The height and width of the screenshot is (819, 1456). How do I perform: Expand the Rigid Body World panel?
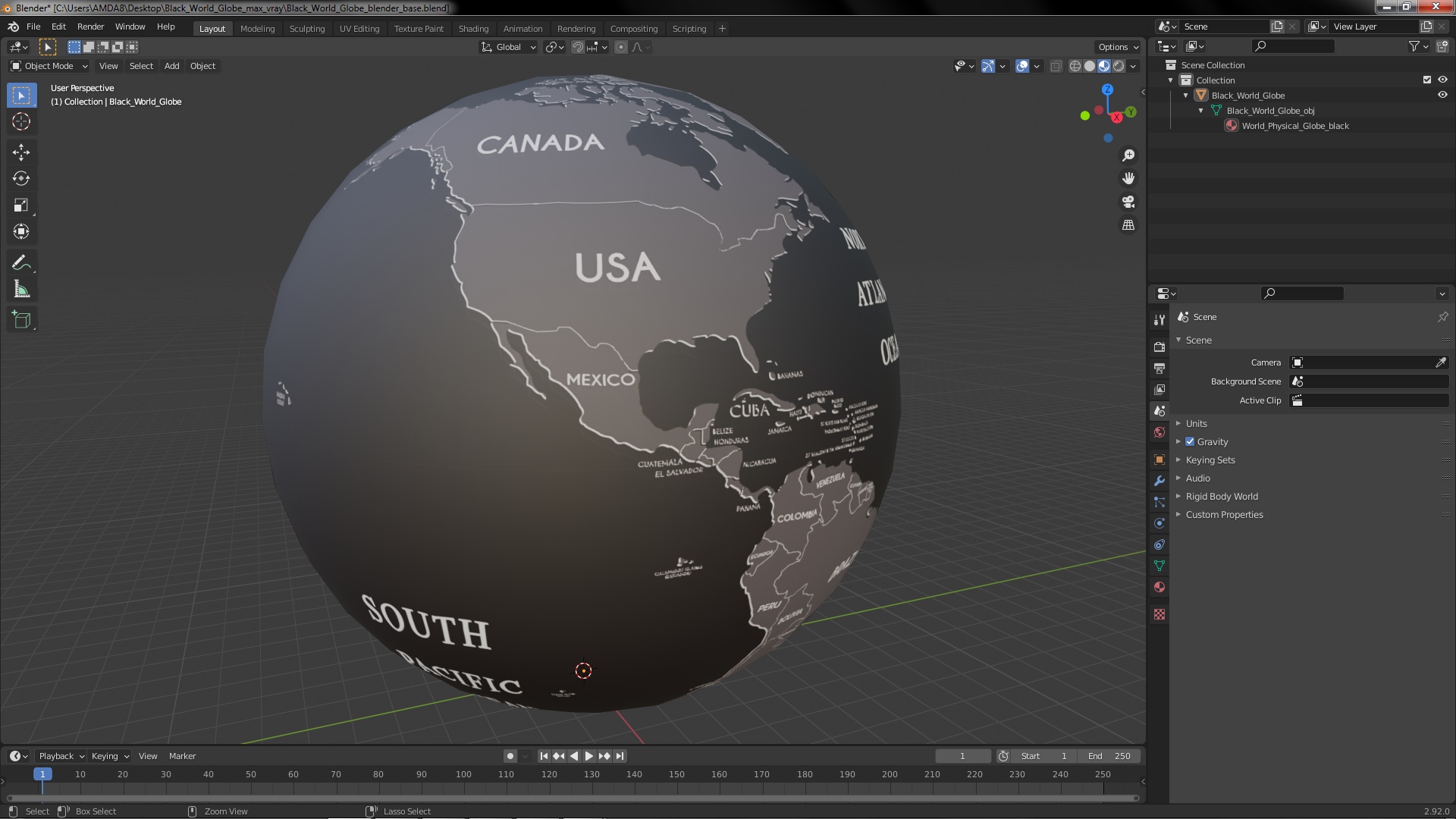(1221, 497)
